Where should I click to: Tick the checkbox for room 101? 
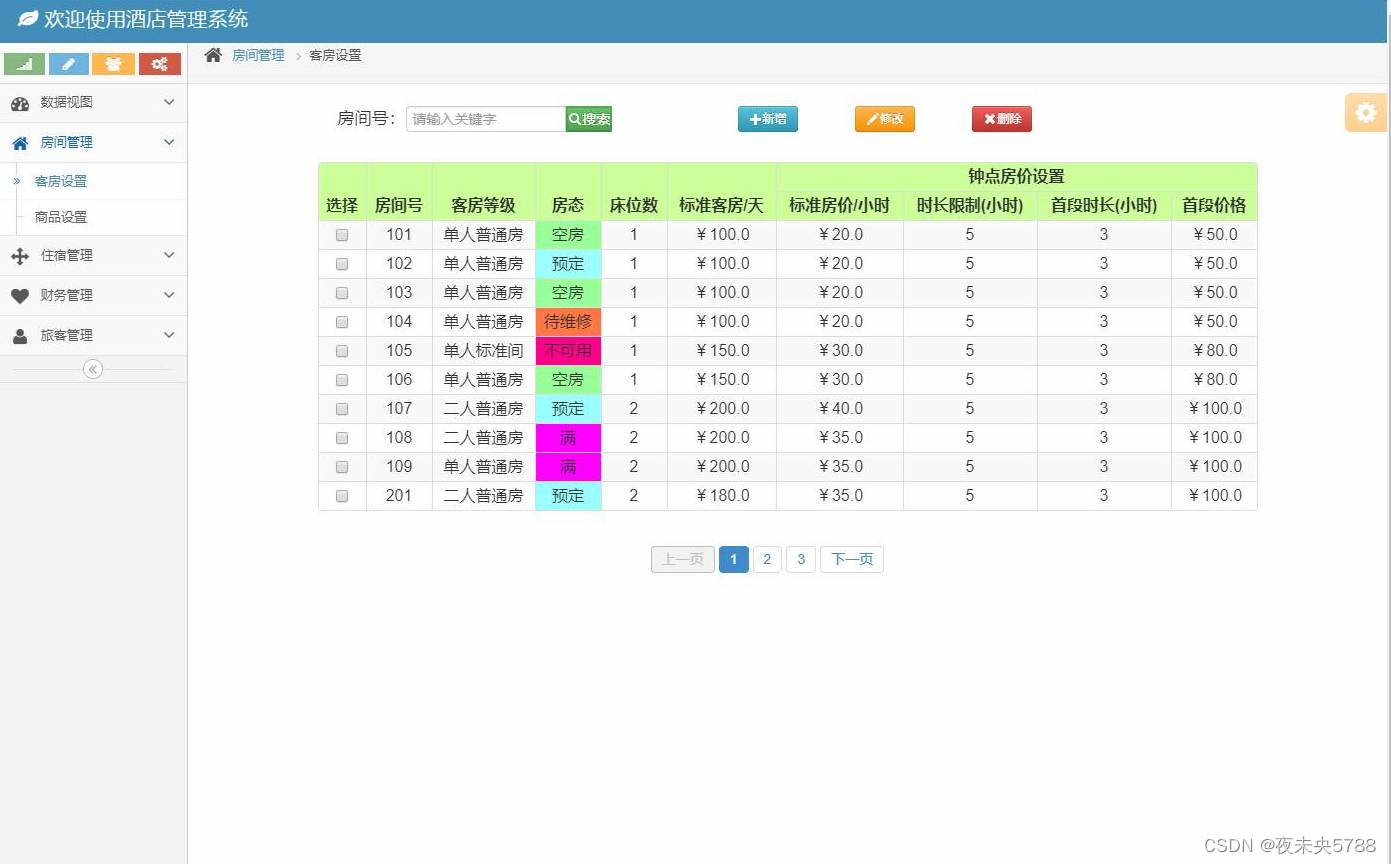pos(342,235)
